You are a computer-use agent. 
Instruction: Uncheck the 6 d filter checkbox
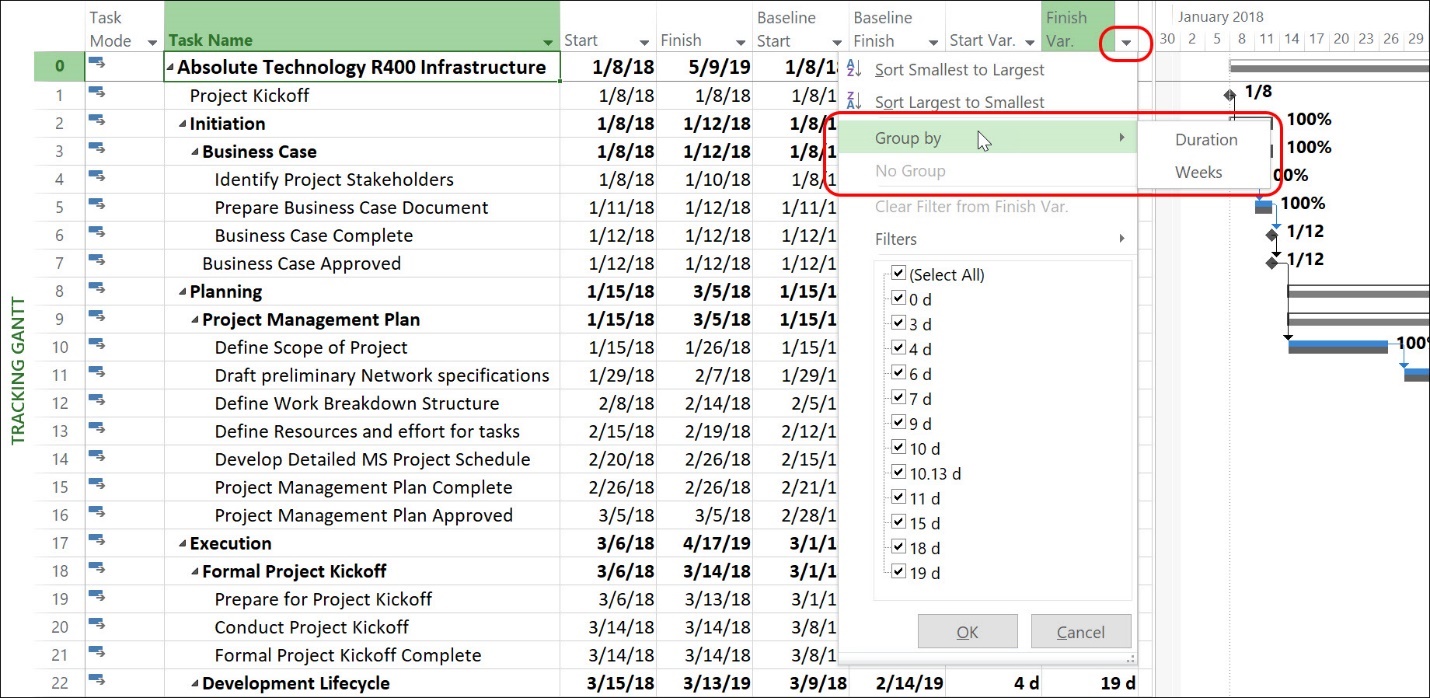pos(899,373)
